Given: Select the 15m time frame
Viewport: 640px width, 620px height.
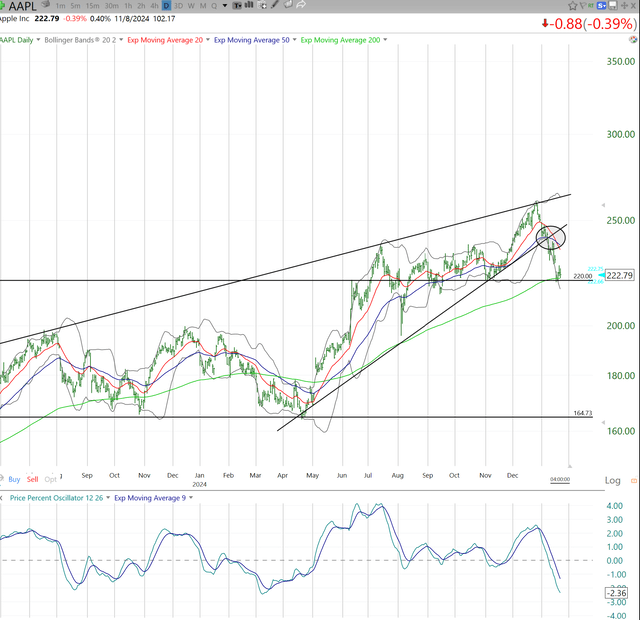Looking at the screenshot, I should click(92, 6).
